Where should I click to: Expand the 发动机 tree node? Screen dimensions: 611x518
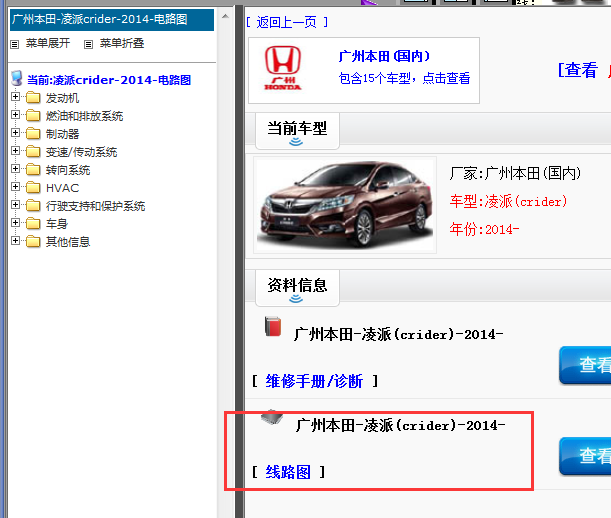coord(16,97)
